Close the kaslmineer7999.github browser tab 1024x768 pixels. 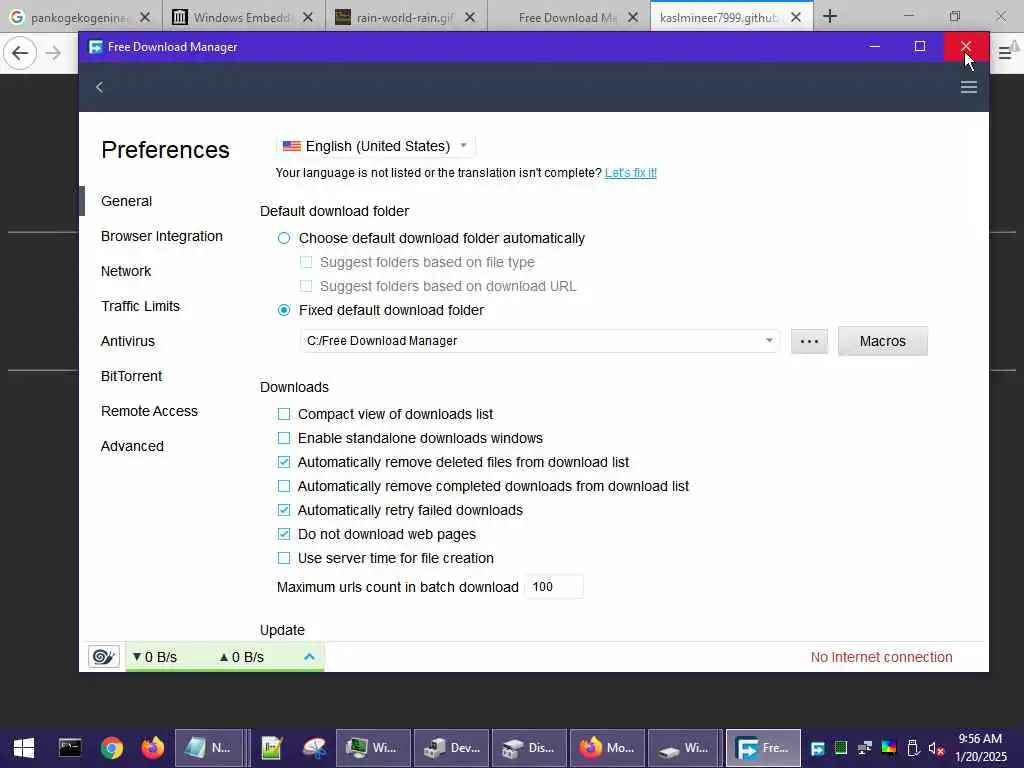[795, 18]
